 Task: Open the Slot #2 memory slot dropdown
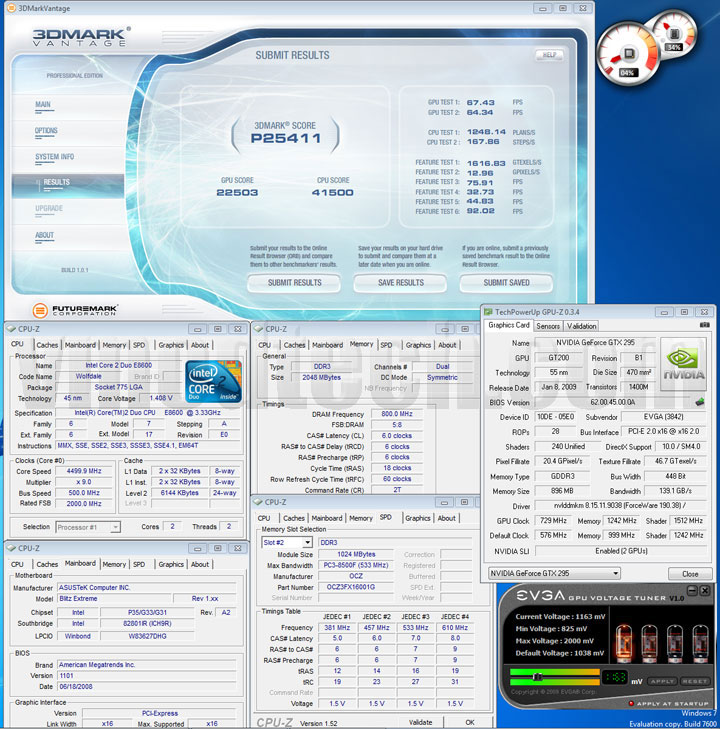(307, 543)
